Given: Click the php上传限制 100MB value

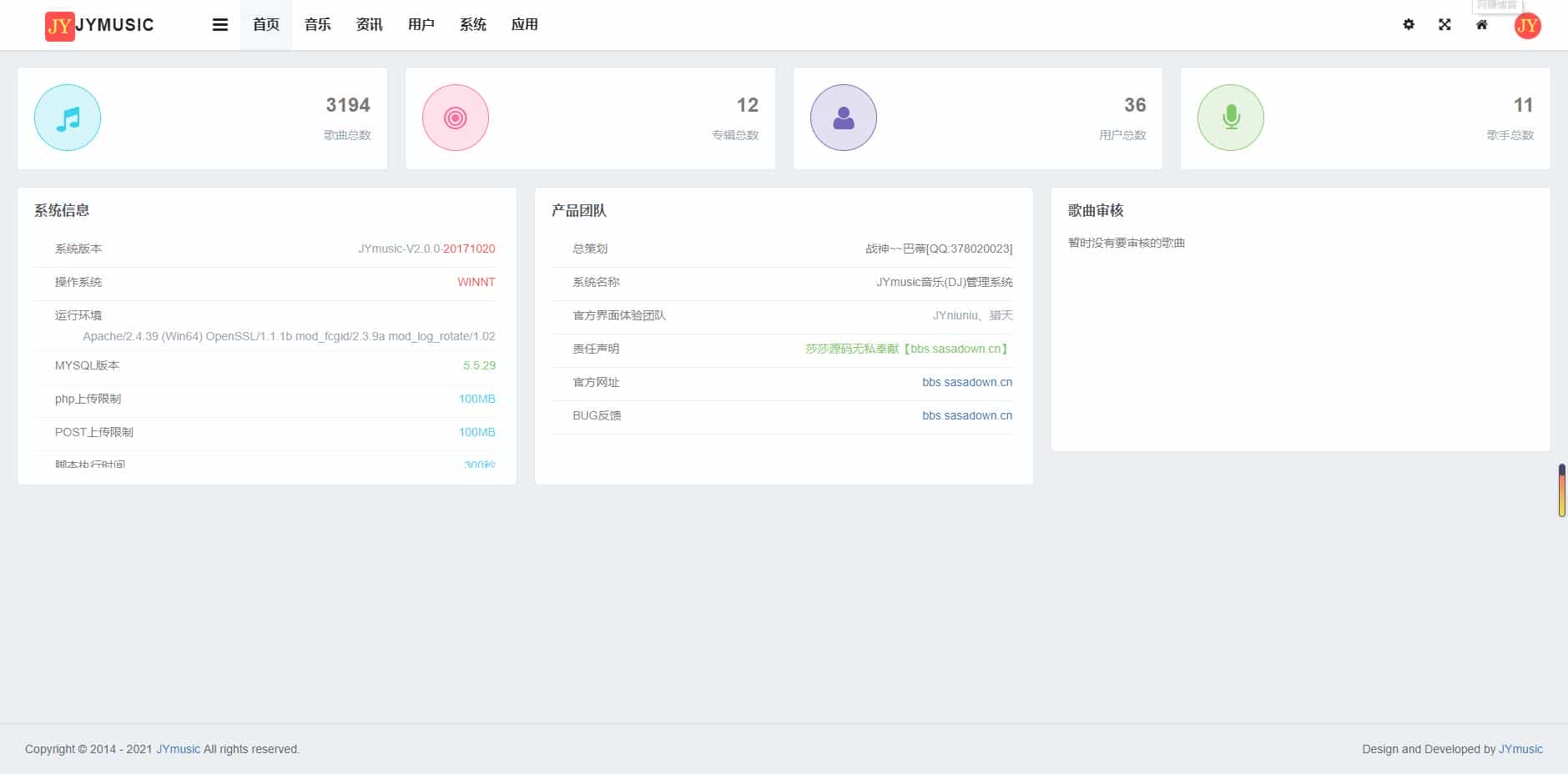Looking at the screenshot, I should click(x=476, y=399).
